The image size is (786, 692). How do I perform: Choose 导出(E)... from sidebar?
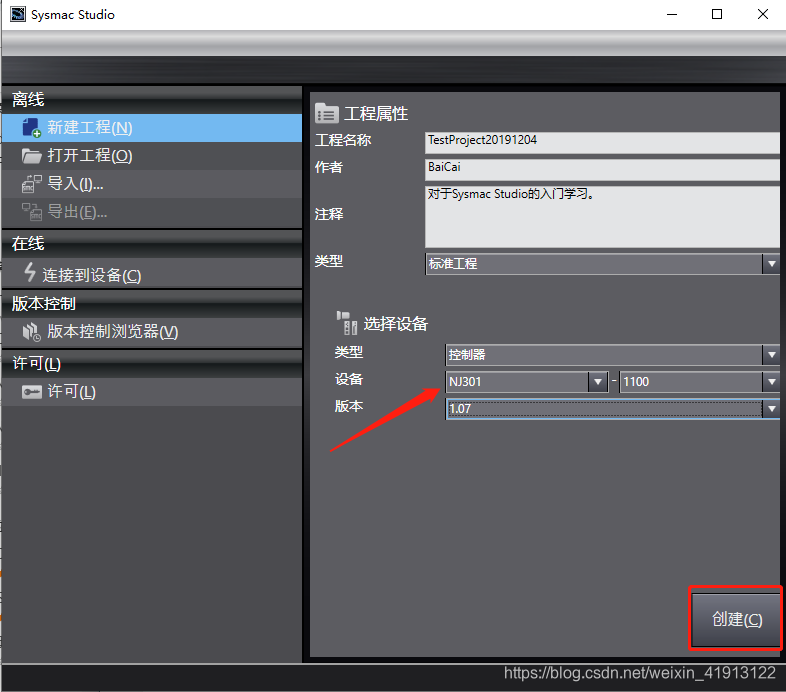[x=152, y=212]
